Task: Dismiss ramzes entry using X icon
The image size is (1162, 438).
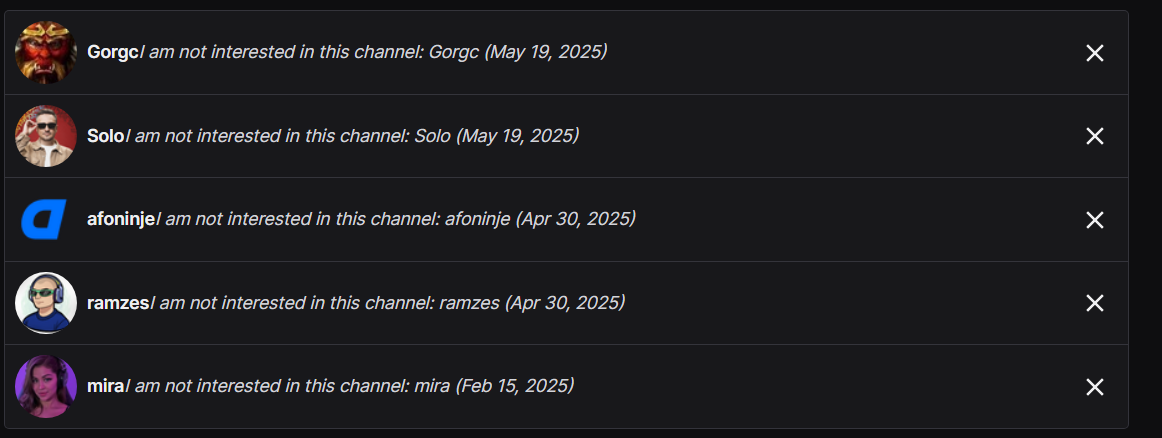Action: coord(1094,303)
